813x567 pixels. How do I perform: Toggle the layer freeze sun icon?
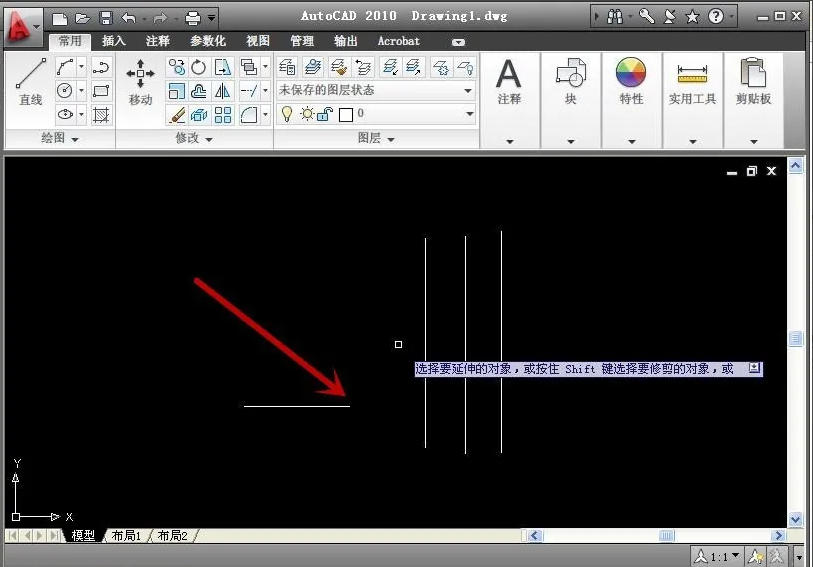point(306,114)
